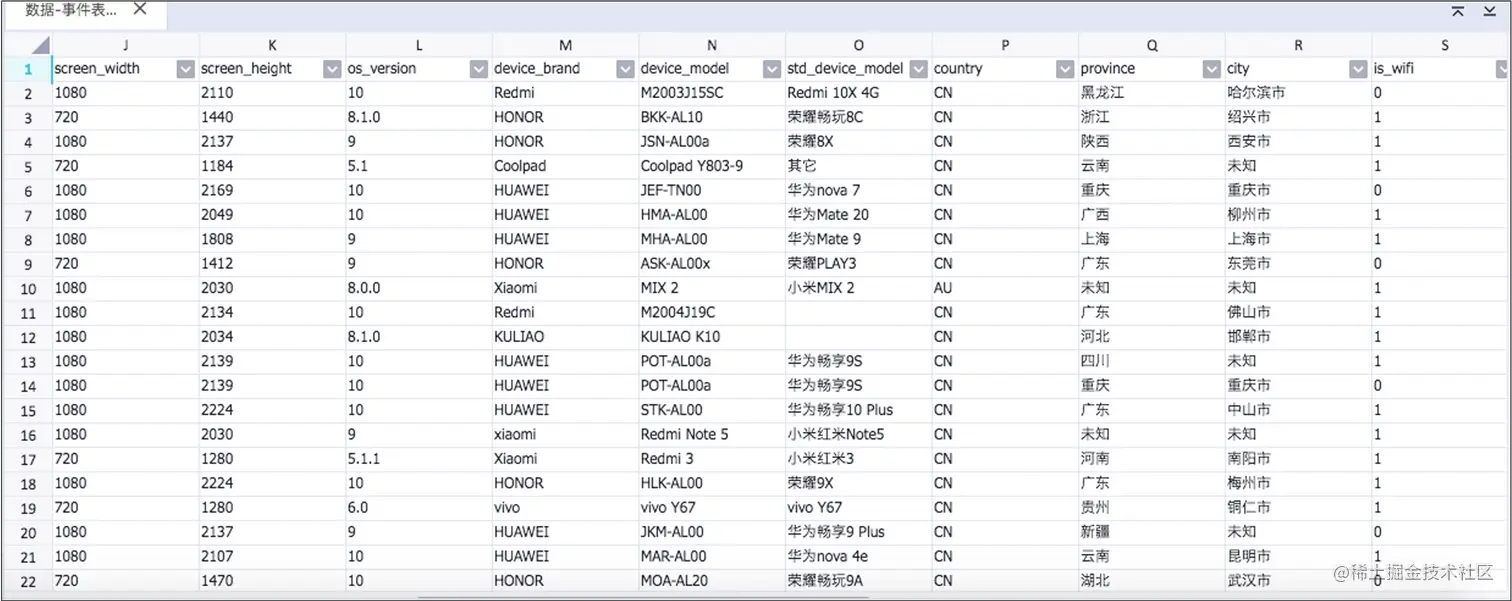The image size is (1512, 601).
Task: Click the cell 荣耀PLAY3
Action: (x=859, y=264)
